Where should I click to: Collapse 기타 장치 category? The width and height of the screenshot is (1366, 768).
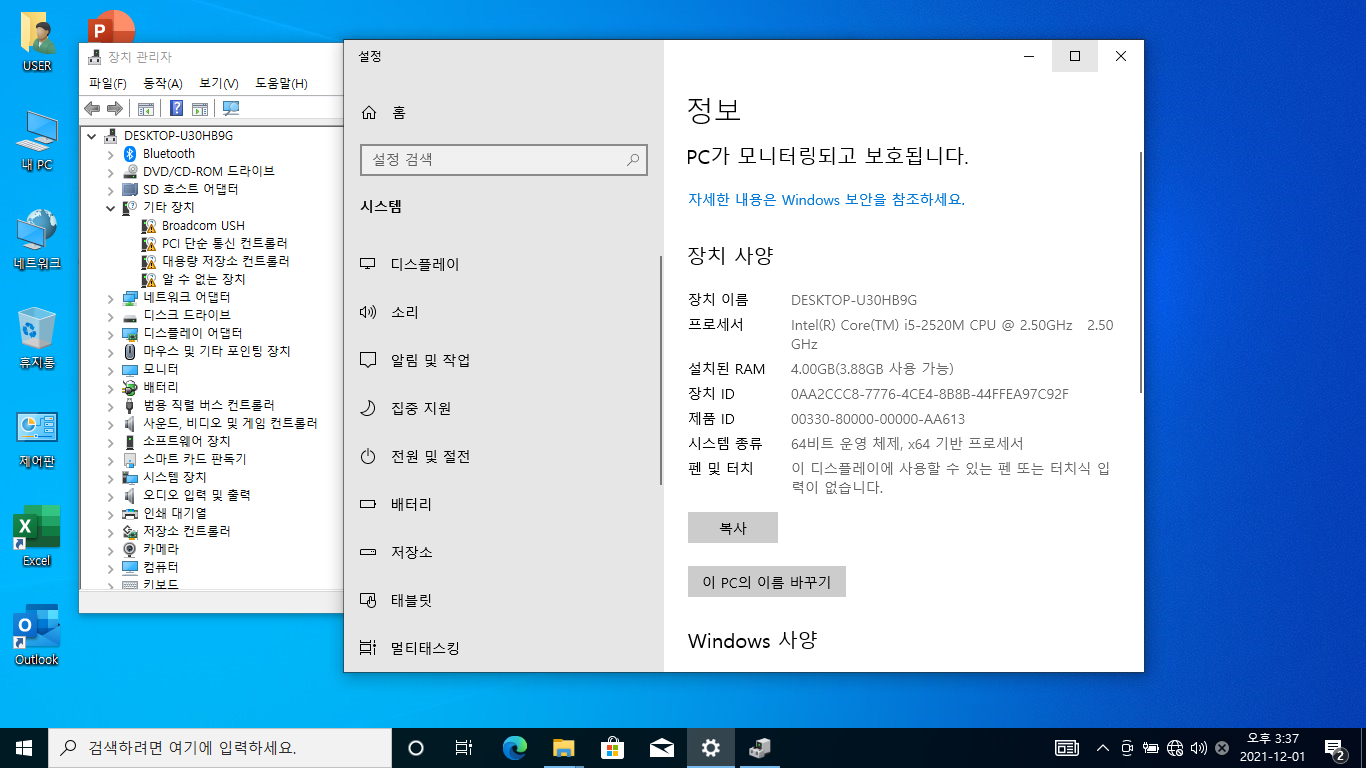click(x=111, y=207)
